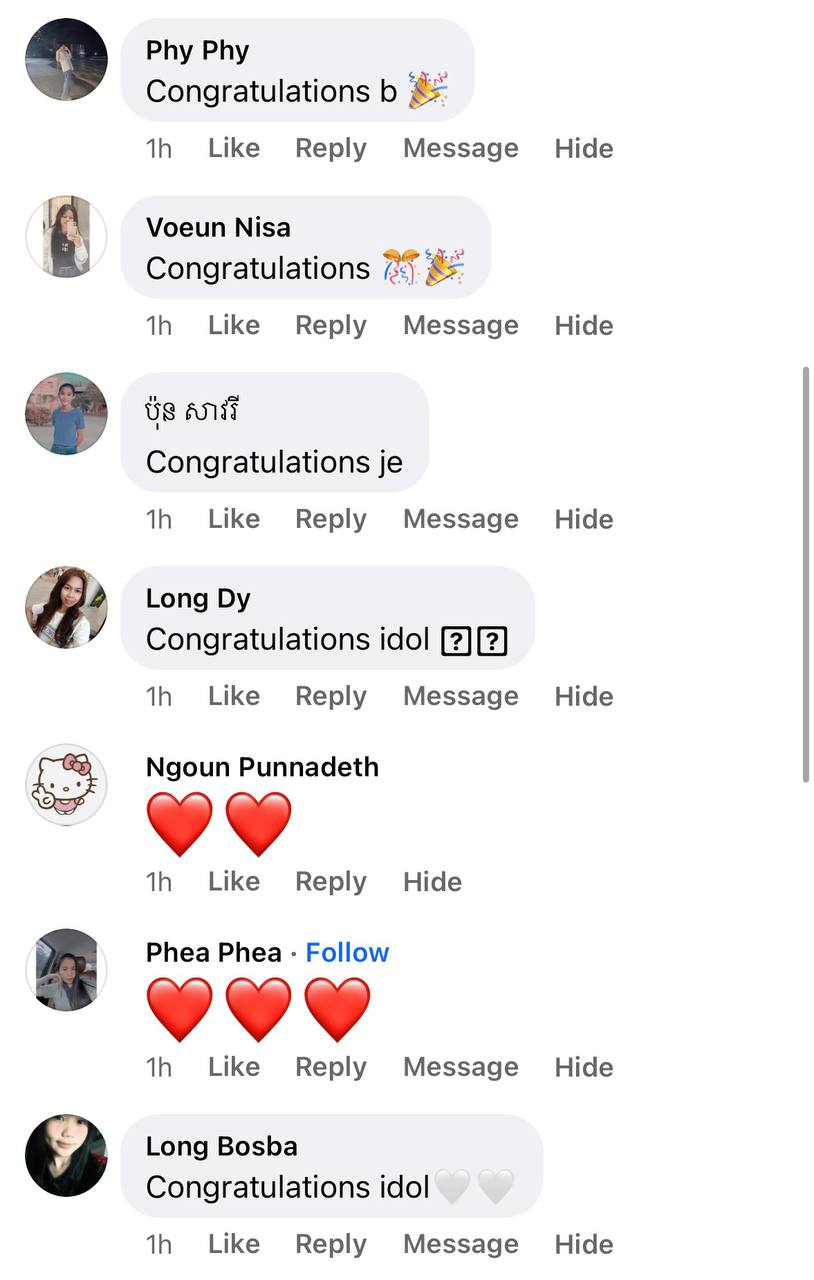Screen dimensions: 814x1280
Task: Hide Long Dy's comment
Action: 584,697
